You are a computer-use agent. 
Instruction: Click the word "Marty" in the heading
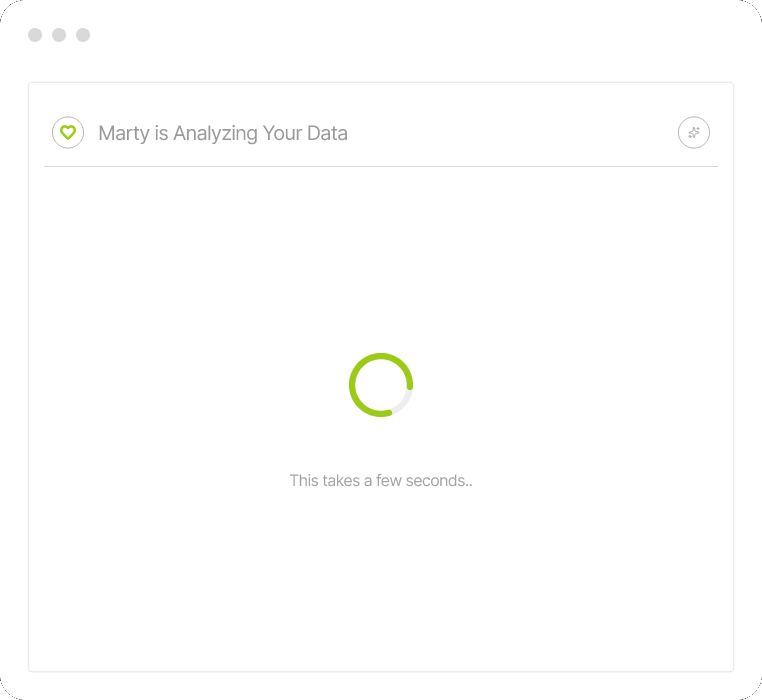[x=124, y=133]
